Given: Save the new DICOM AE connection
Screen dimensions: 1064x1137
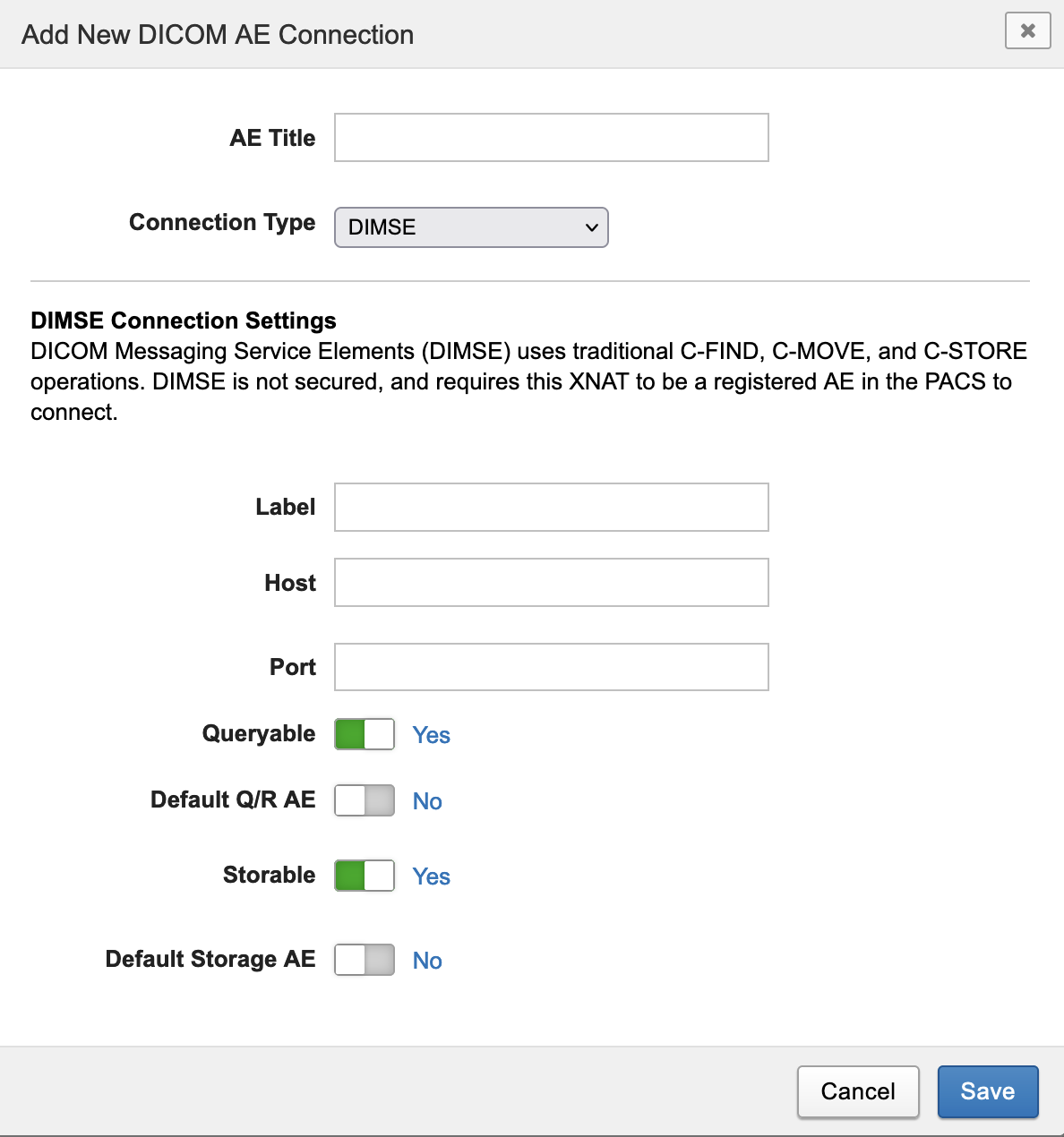Looking at the screenshot, I should pyautogui.click(x=987, y=1091).
